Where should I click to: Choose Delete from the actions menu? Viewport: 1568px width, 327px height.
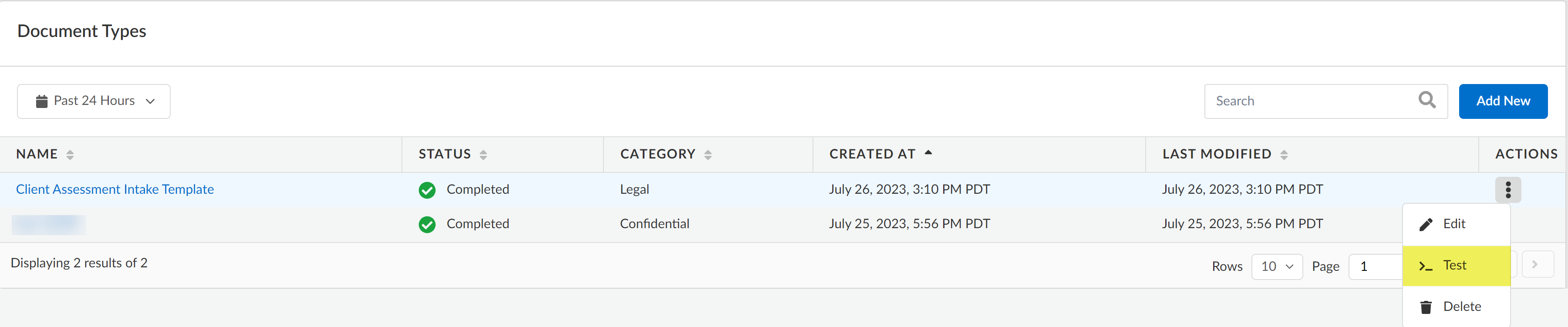[x=1461, y=307]
